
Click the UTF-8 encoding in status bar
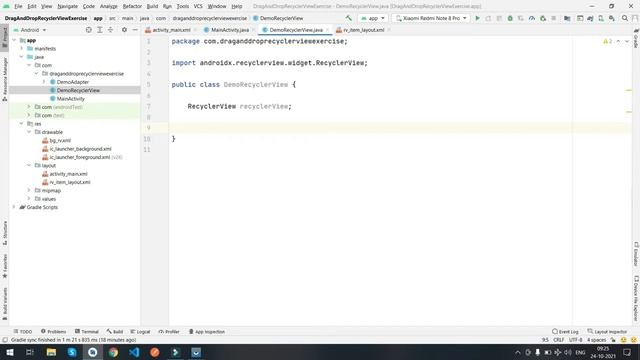[x=576, y=340]
